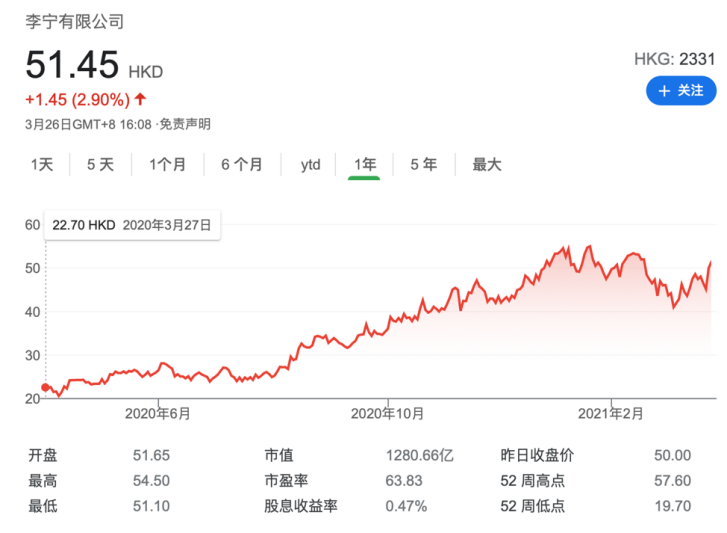Click the y-axis label 40
The width and height of the screenshot is (727, 533).
click(x=32, y=312)
